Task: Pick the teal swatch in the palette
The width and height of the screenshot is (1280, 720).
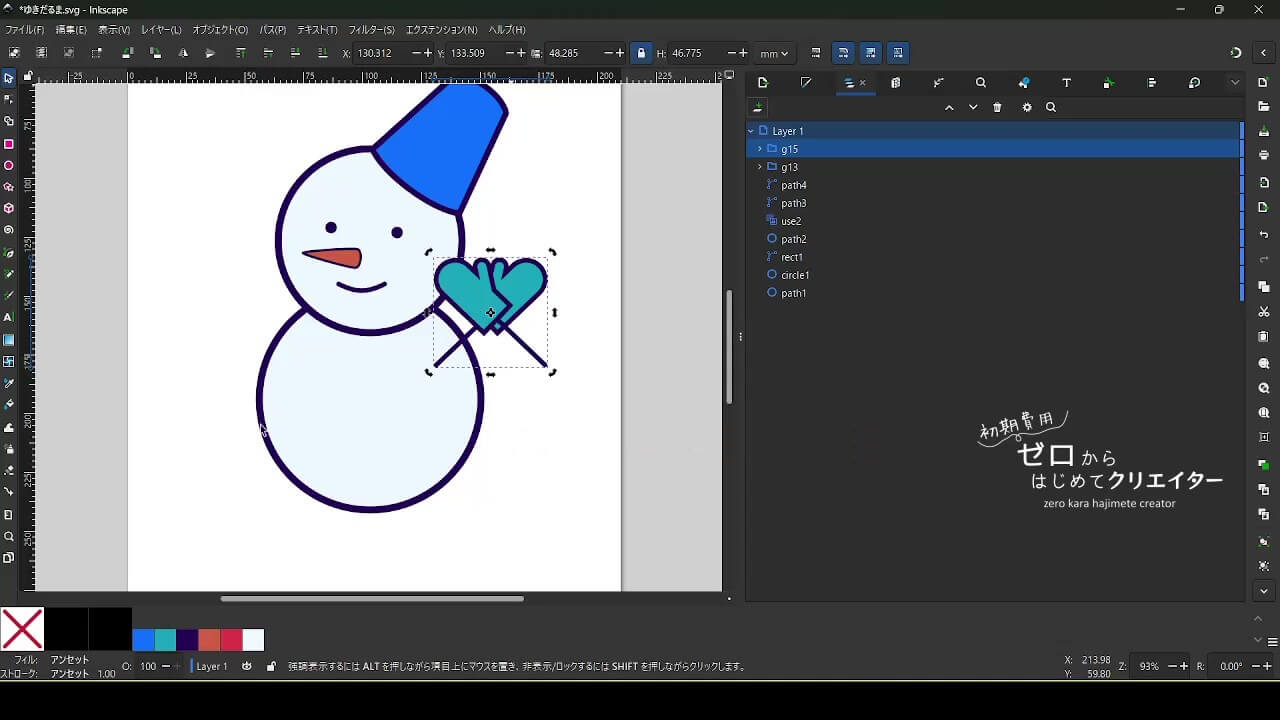Action: (165, 640)
